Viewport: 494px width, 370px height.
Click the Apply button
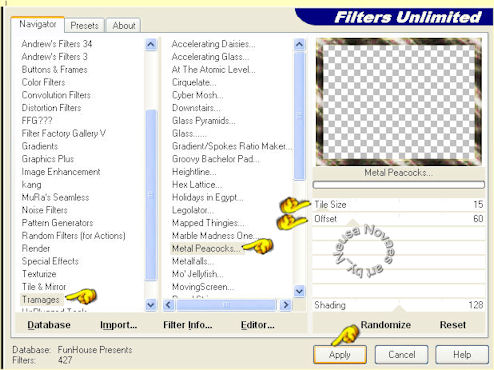pyautogui.click(x=340, y=354)
